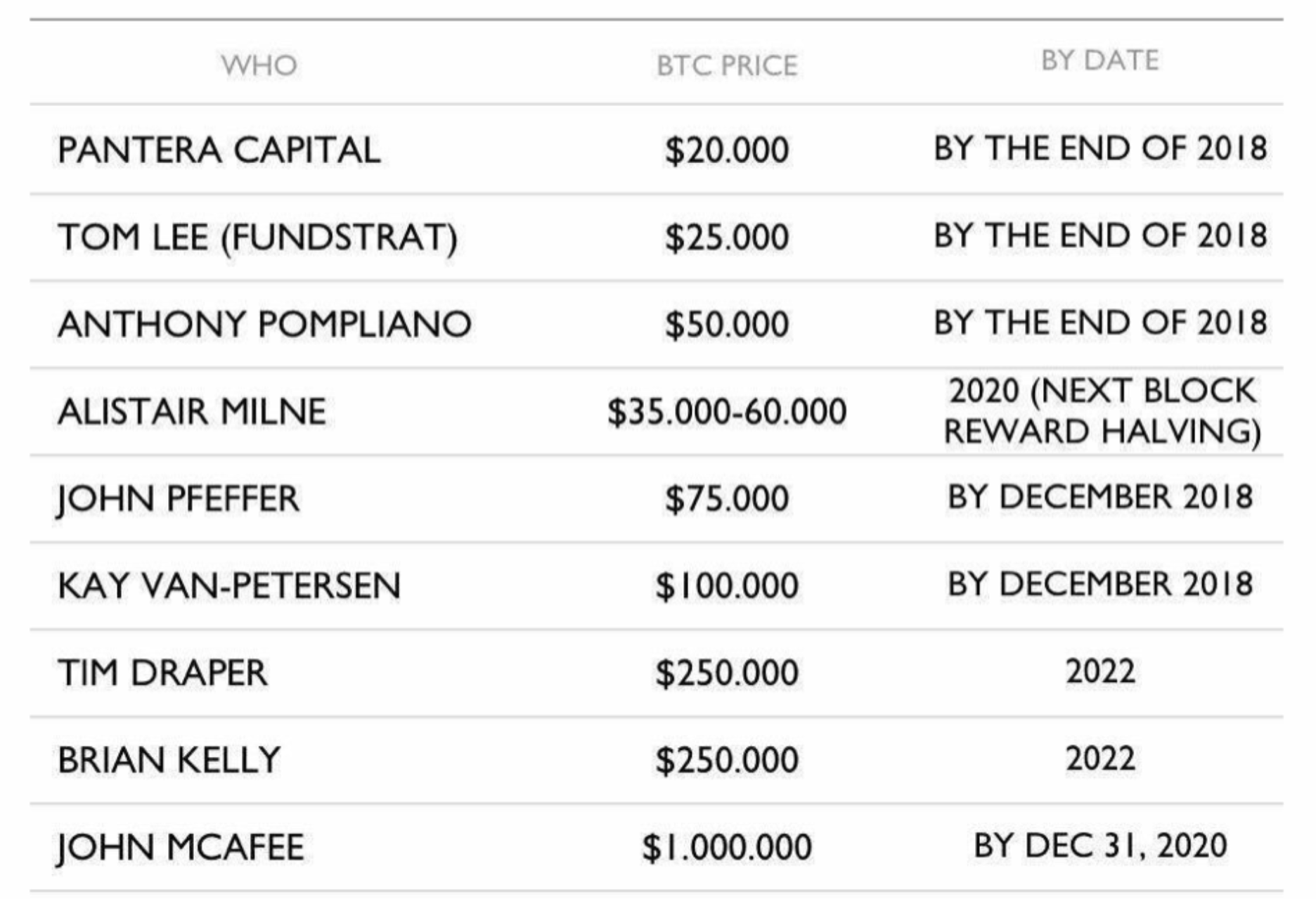Click the JOHN MCAFEE name cell
Image resolution: width=1316 pixels, height=899 pixels.
tap(181, 848)
